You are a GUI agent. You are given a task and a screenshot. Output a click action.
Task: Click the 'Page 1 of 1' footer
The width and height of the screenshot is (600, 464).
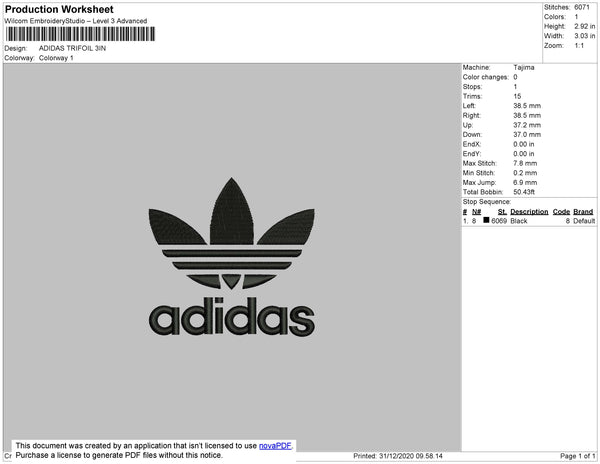(578, 456)
